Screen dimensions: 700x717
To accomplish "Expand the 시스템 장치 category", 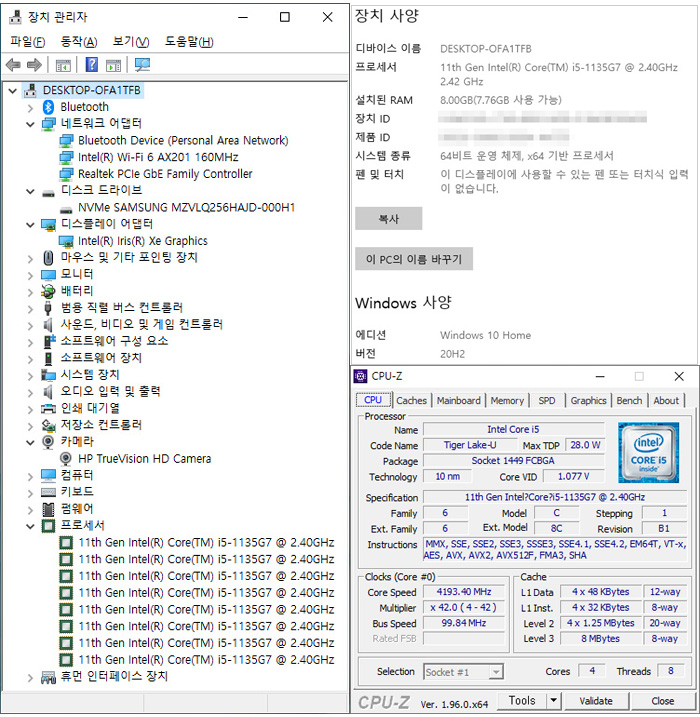I will (x=30, y=376).
